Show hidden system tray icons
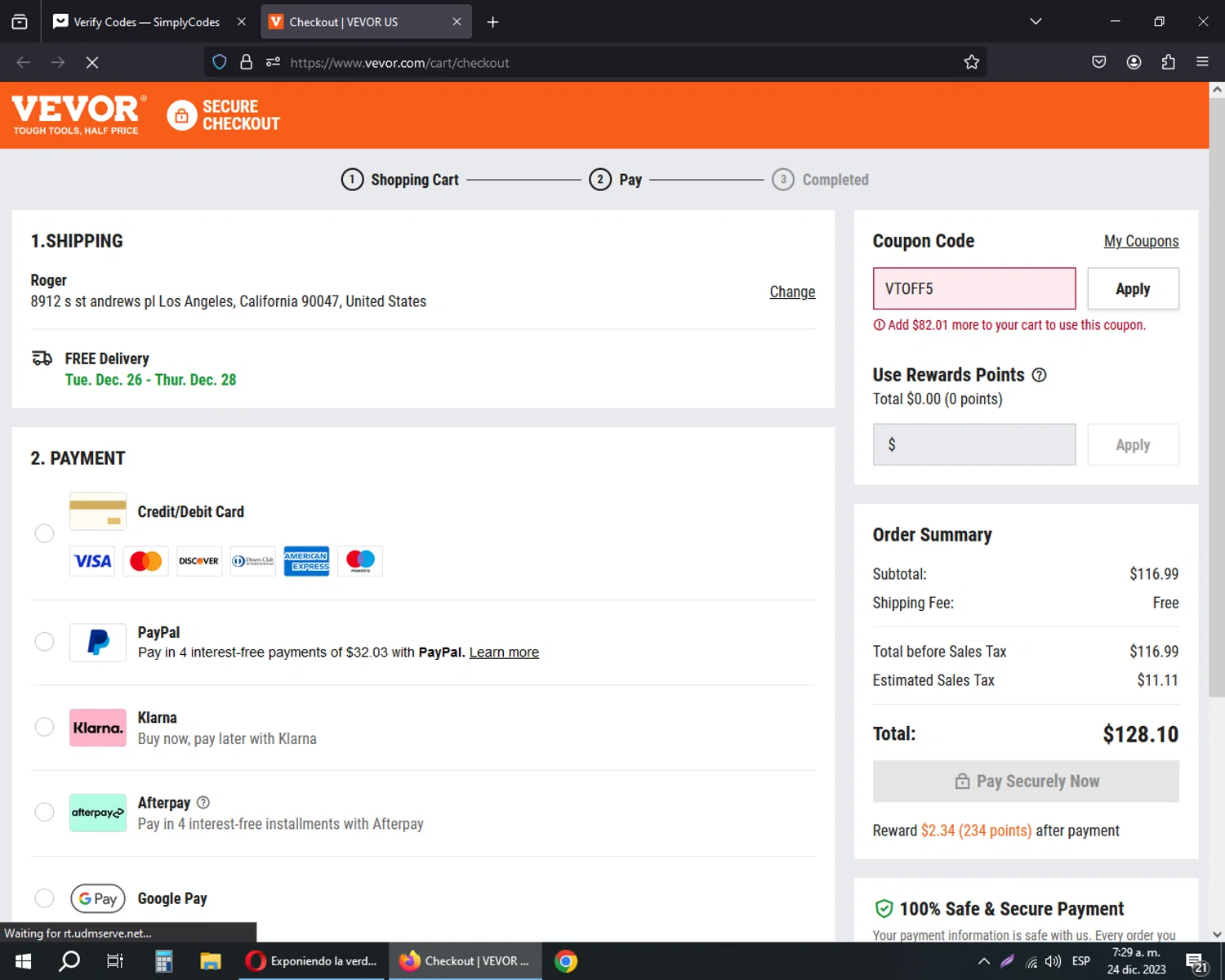The height and width of the screenshot is (980, 1225). [x=983, y=961]
